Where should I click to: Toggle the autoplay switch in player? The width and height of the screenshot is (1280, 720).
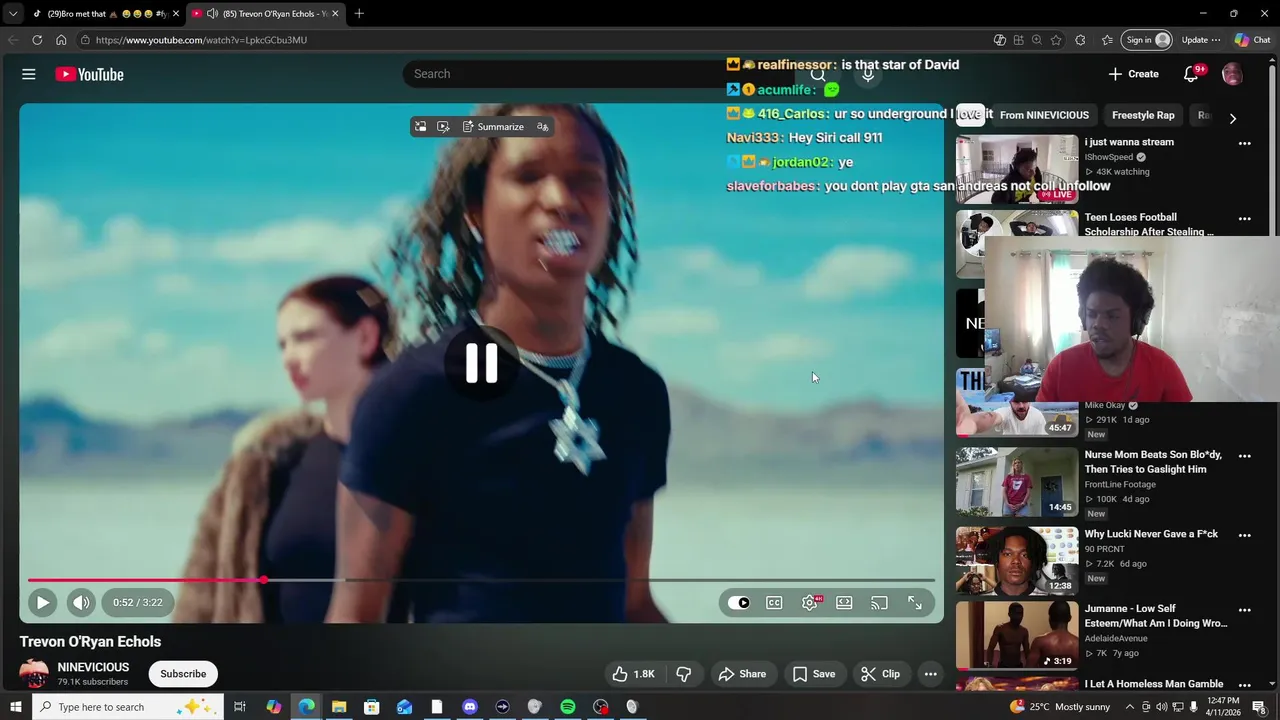(739, 602)
